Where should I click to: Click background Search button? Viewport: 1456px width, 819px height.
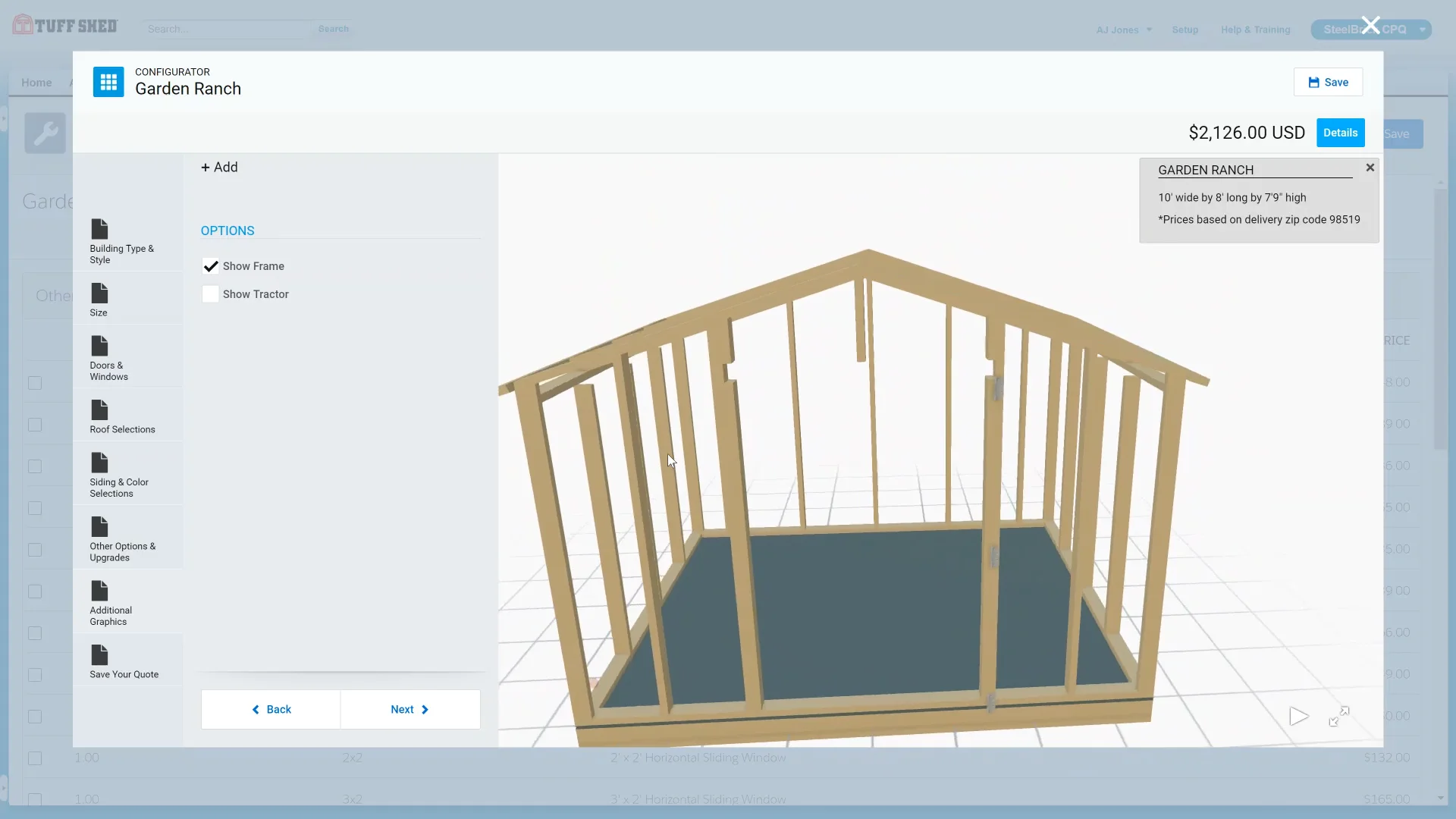coord(334,29)
